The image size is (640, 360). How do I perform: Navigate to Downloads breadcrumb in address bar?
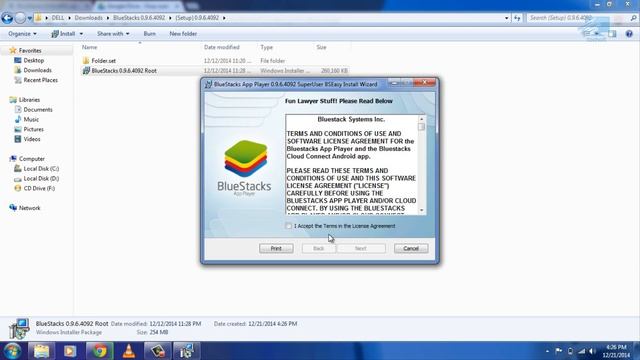pos(89,18)
